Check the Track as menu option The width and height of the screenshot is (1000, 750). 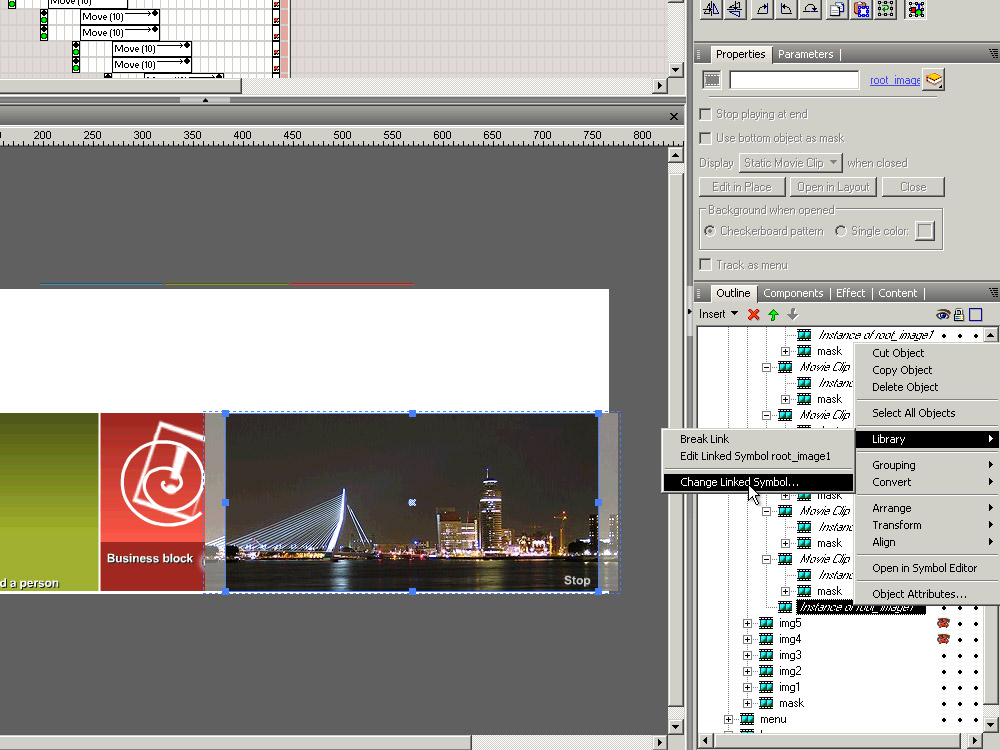(706, 265)
